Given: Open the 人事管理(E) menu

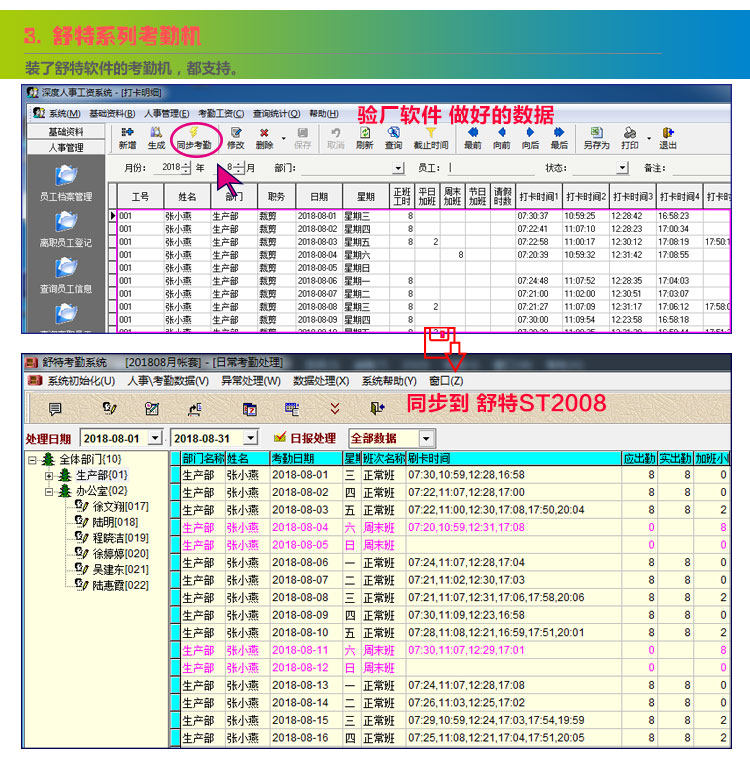Looking at the screenshot, I should pos(166,113).
